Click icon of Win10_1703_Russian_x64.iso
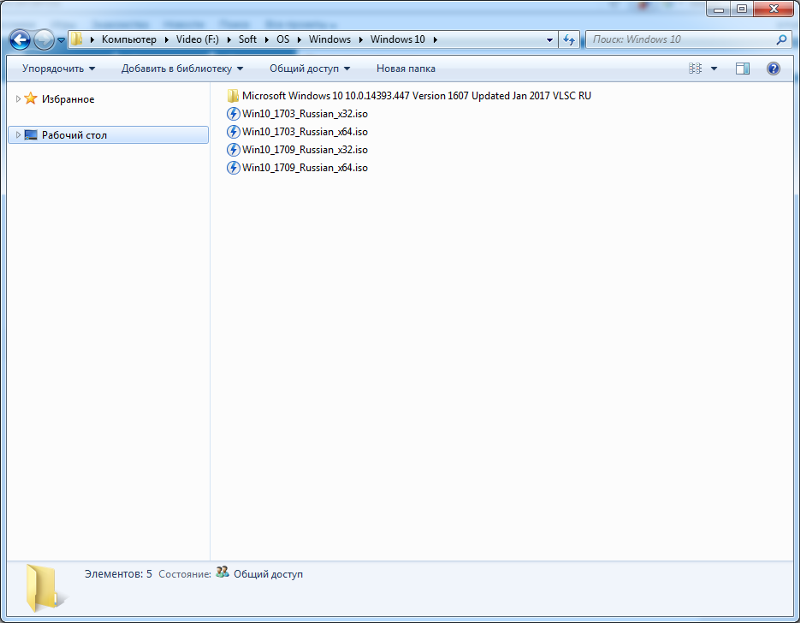Screen dimensions: 800x623 pyautogui.click(x=233, y=132)
